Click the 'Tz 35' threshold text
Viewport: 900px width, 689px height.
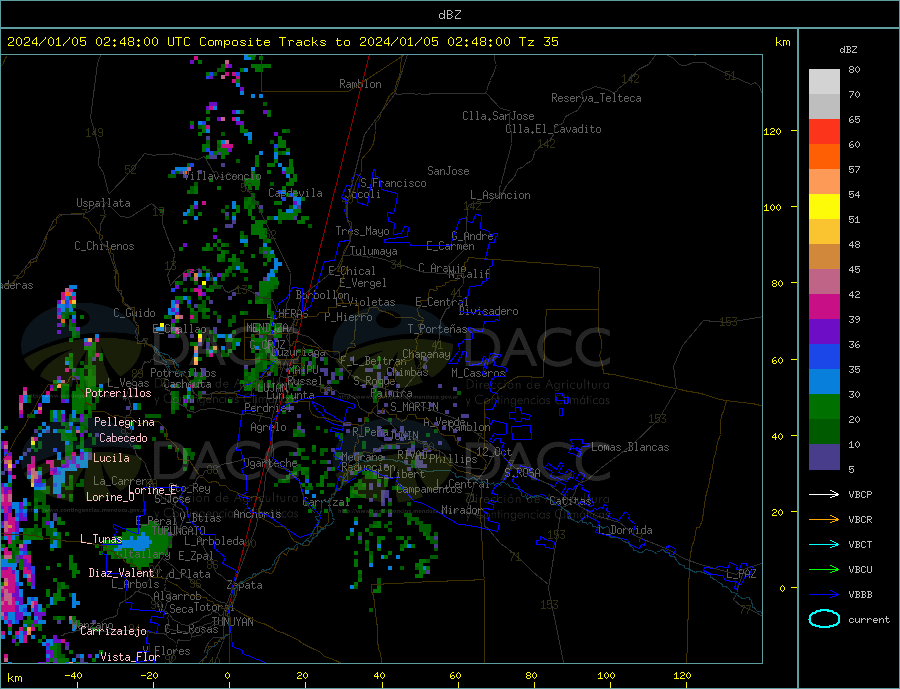[538, 42]
